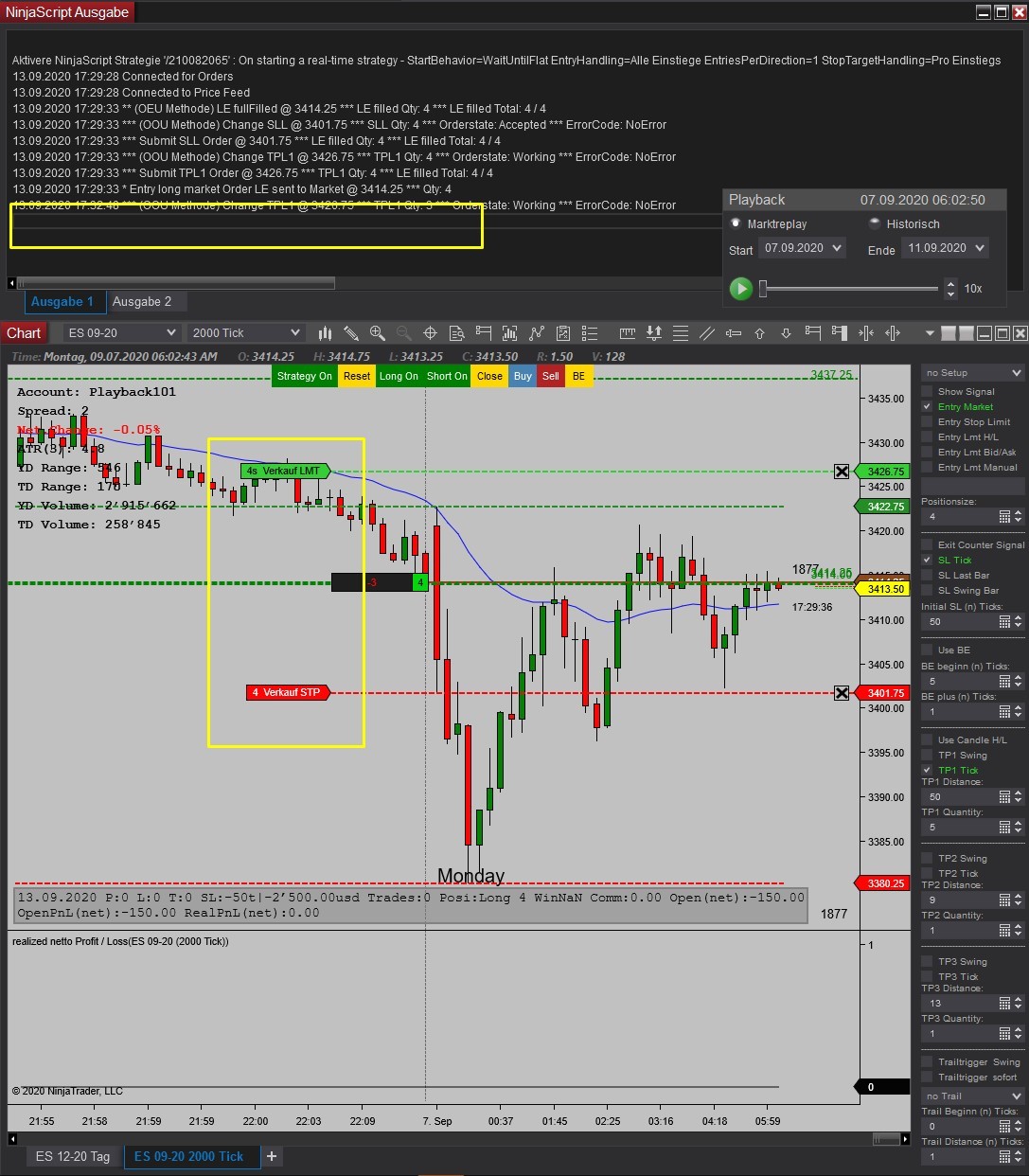The height and width of the screenshot is (1176, 1029).
Task: Add a new chart tab with plus
Action: [x=272, y=1156]
